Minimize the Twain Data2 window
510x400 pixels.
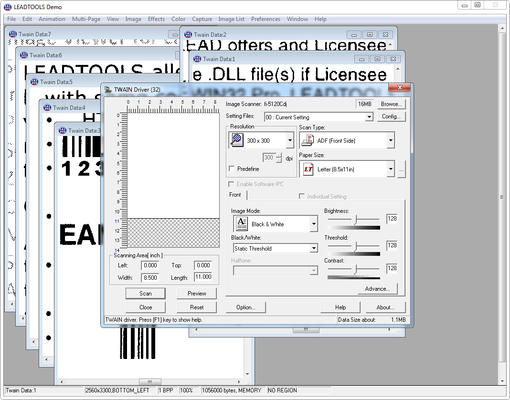point(354,35)
